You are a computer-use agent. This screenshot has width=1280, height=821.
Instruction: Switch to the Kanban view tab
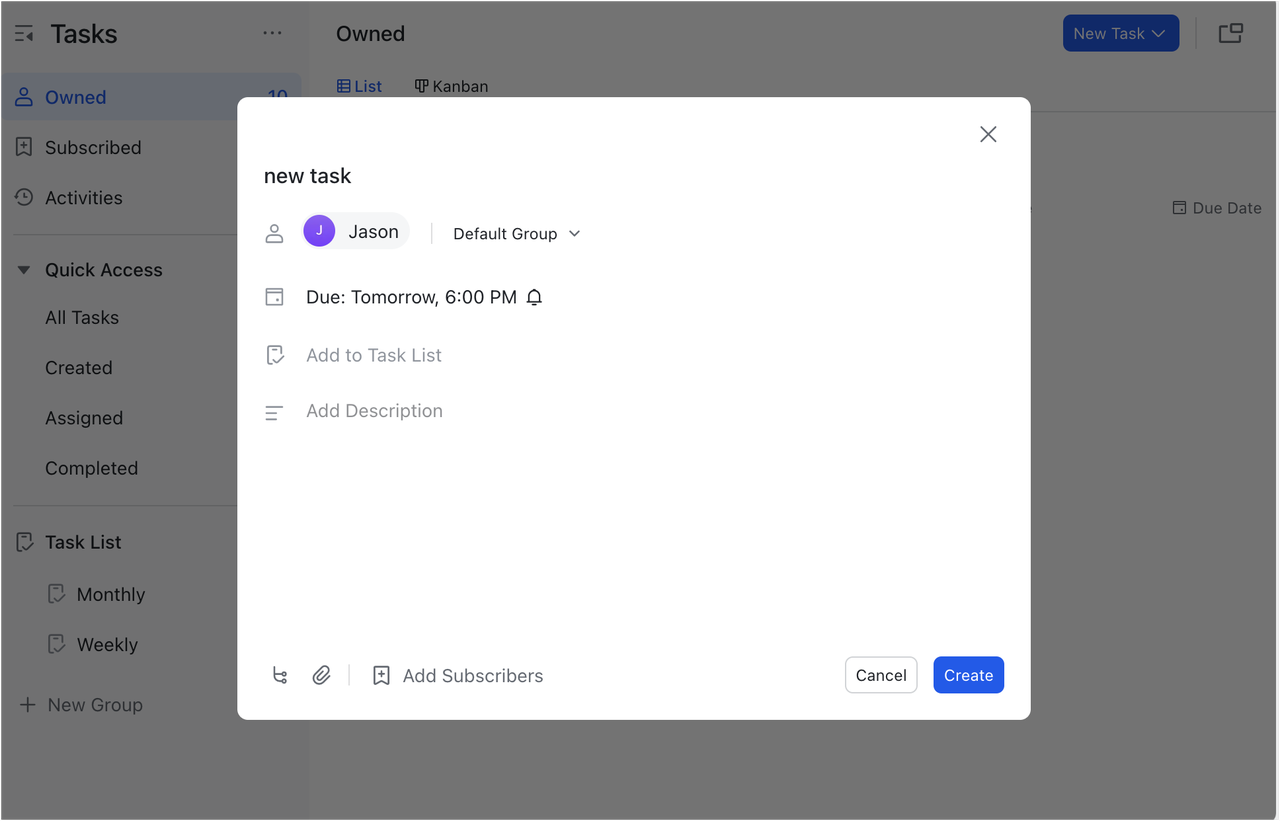[x=451, y=86]
